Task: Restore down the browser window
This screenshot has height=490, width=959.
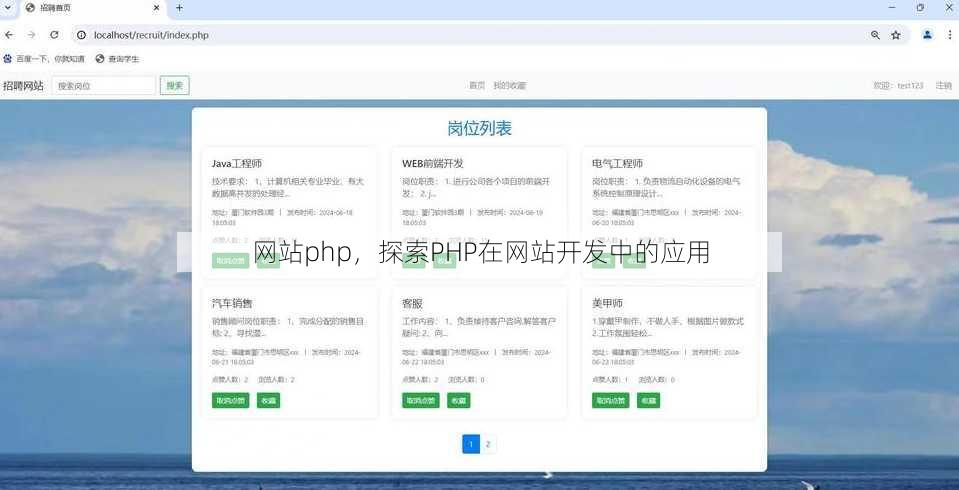Action: tap(920, 8)
